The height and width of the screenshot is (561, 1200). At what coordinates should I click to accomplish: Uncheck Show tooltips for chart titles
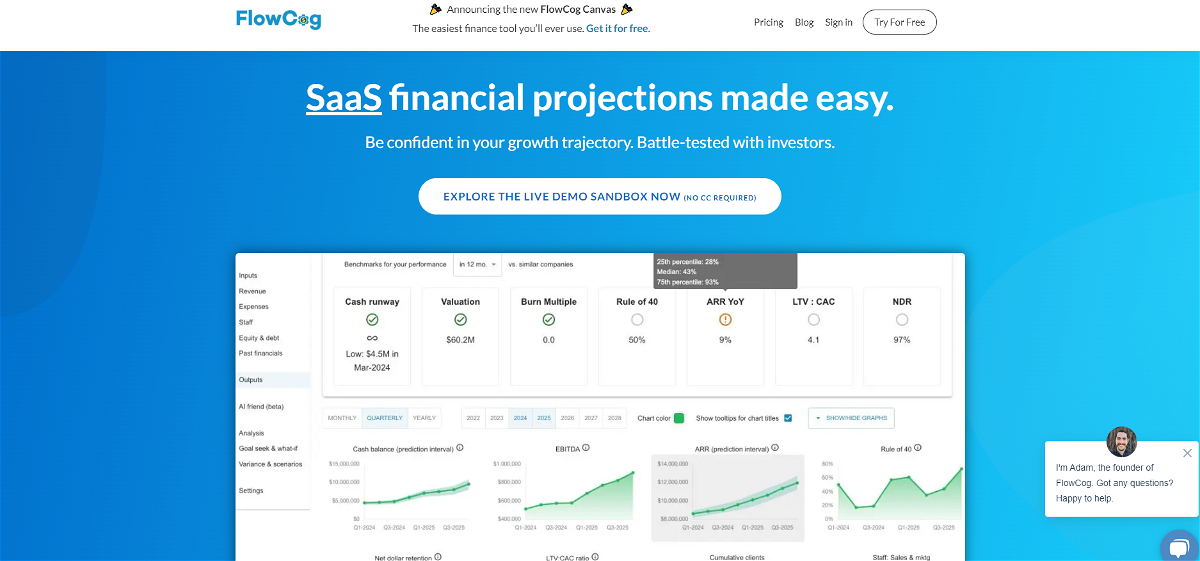(x=788, y=418)
